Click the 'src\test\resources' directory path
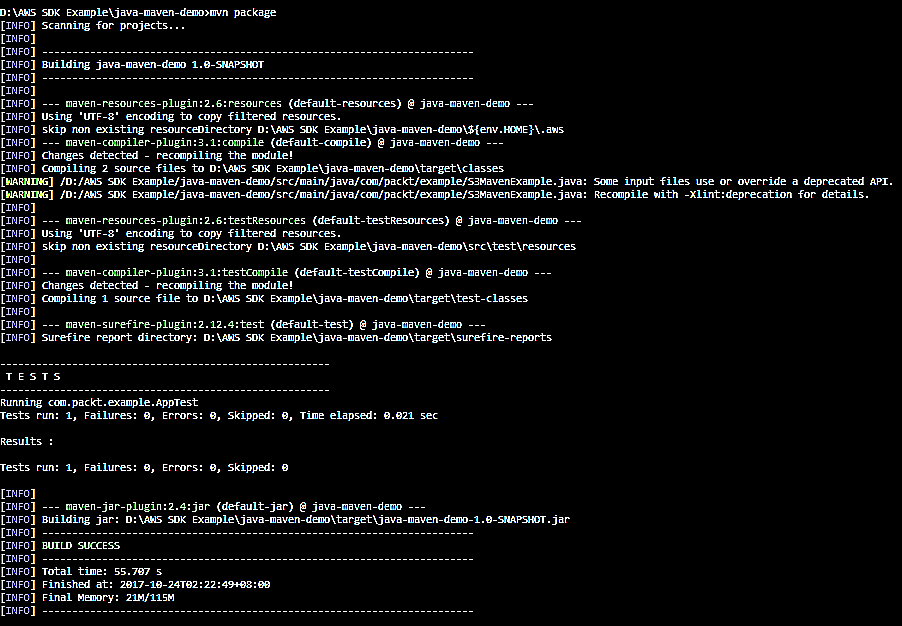This screenshot has width=902, height=626. [522, 246]
